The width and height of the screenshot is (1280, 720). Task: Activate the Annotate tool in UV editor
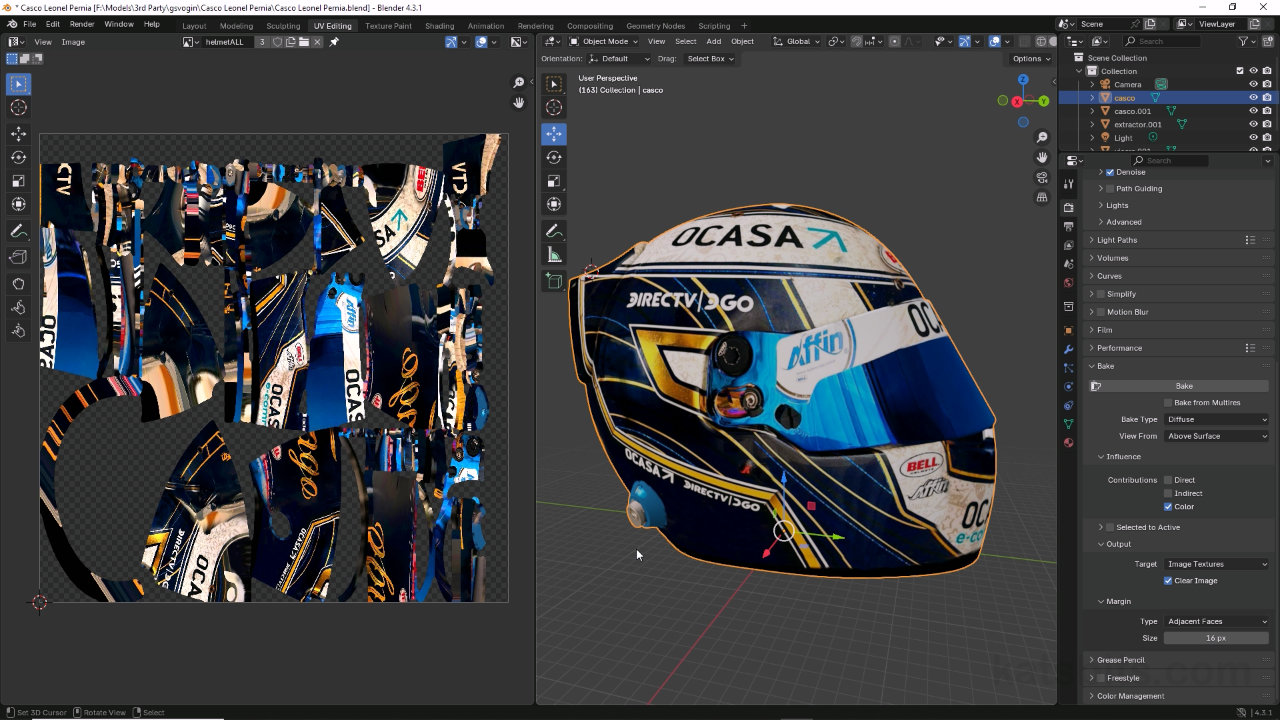(18, 231)
